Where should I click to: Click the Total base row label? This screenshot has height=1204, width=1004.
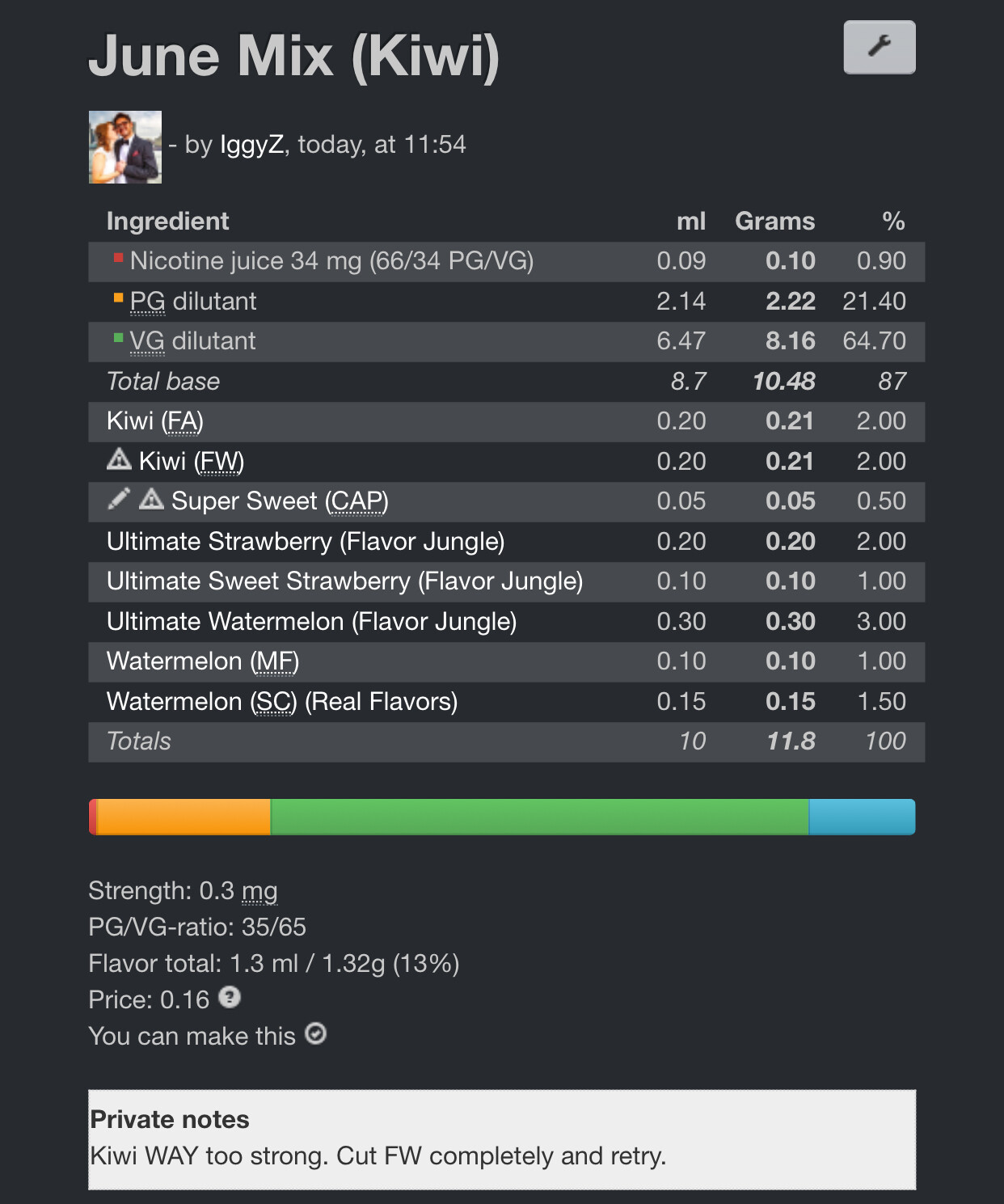coord(163,382)
